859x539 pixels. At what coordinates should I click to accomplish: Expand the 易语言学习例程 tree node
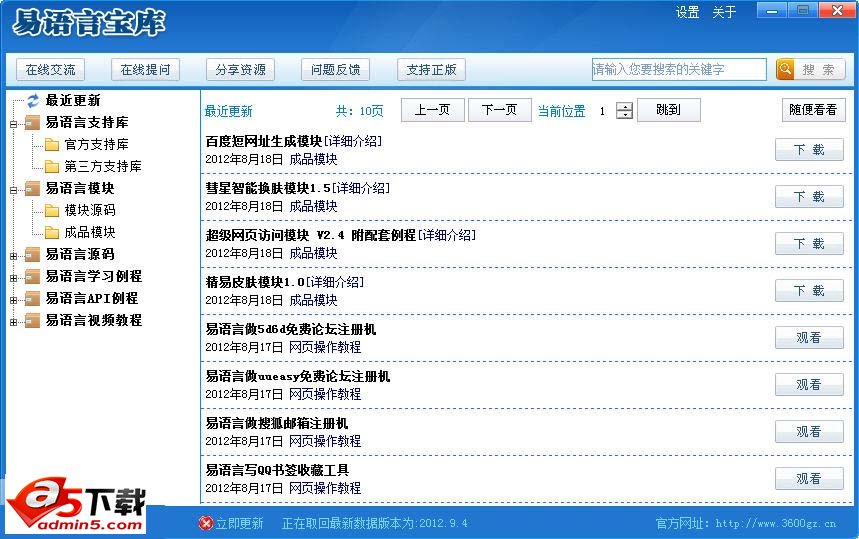click(x=14, y=277)
